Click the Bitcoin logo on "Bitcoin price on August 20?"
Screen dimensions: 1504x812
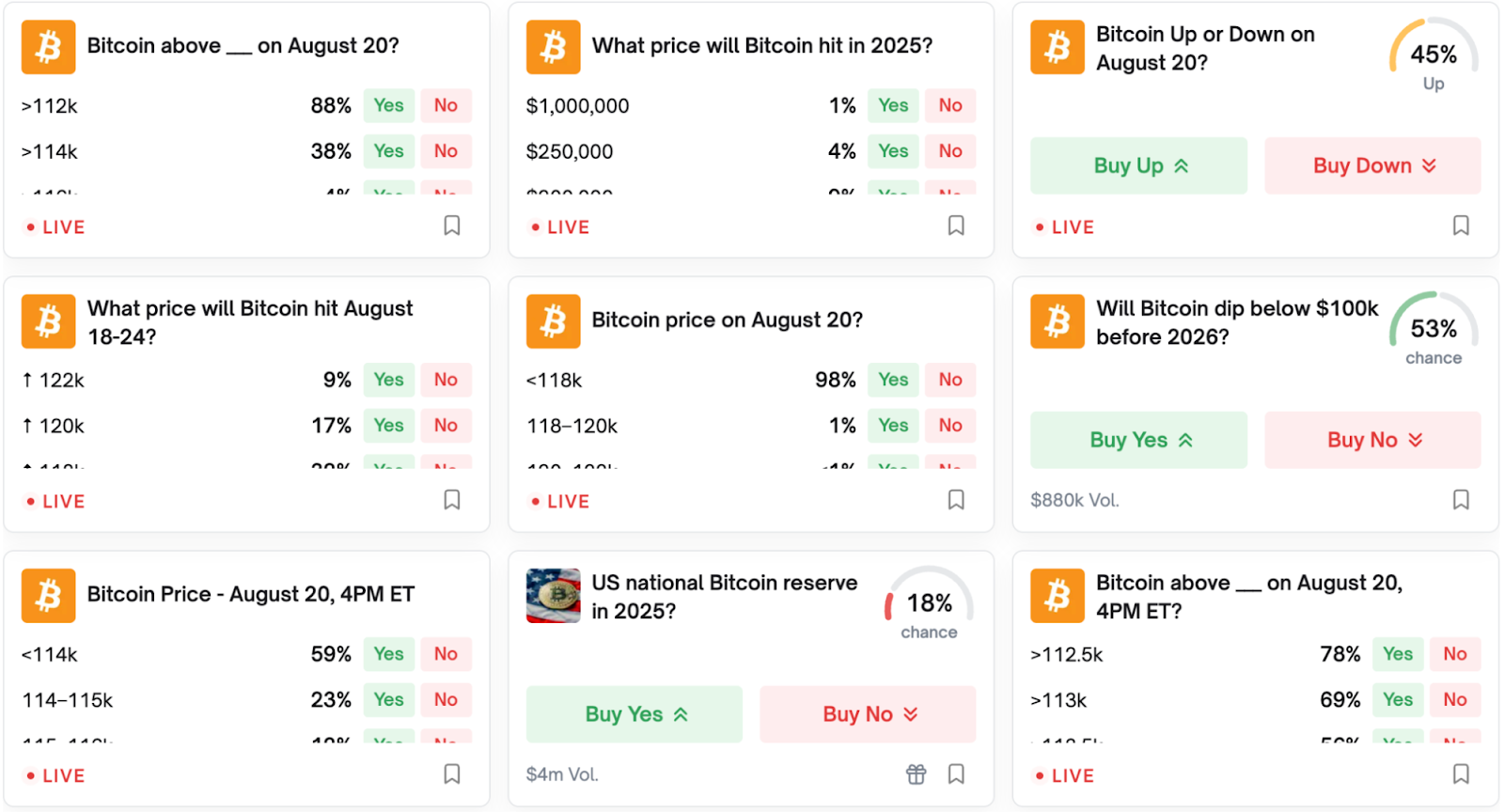tap(554, 320)
